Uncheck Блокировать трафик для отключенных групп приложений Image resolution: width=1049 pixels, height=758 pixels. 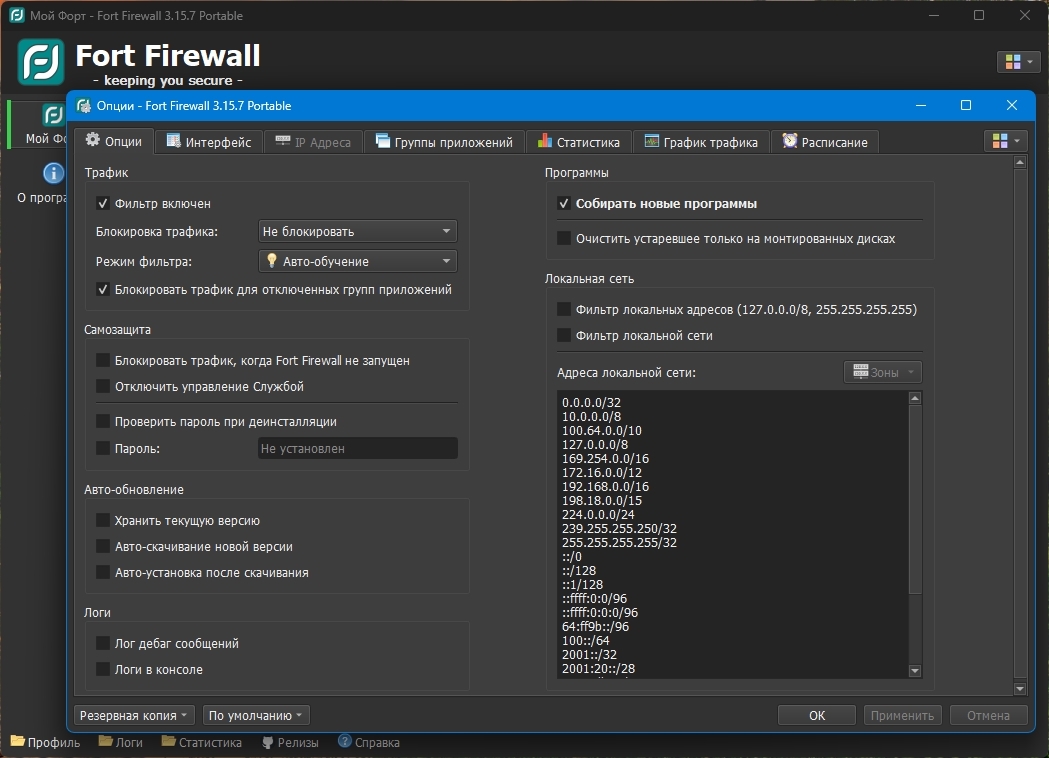pyautogui.click(x=103, y=290)
